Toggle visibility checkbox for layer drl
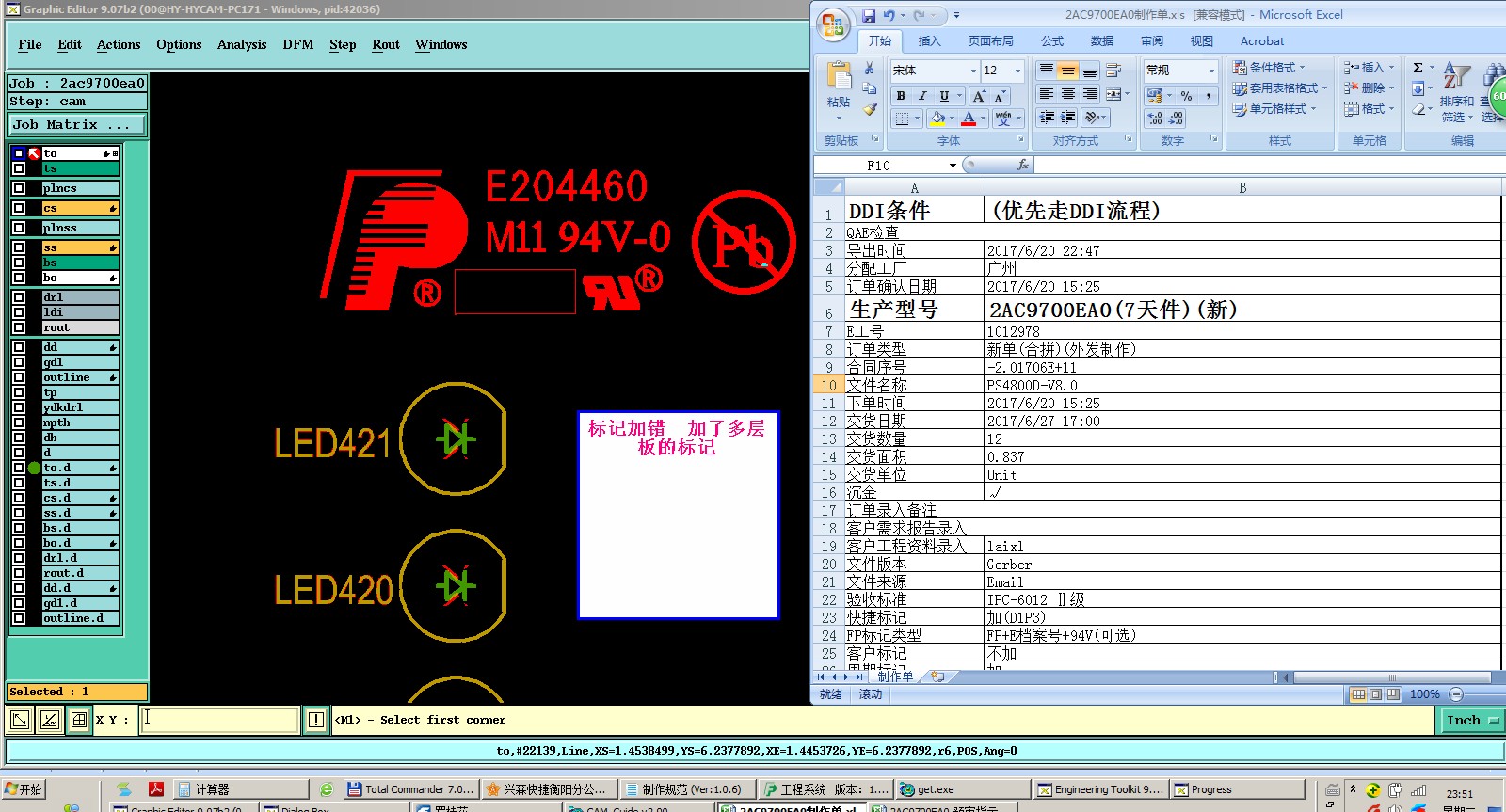The image size is (1506, 812). click(x=19, y=297)
